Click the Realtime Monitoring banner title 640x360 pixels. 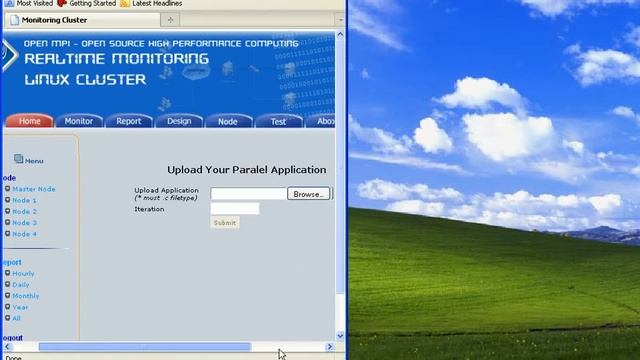click(116, 59)
